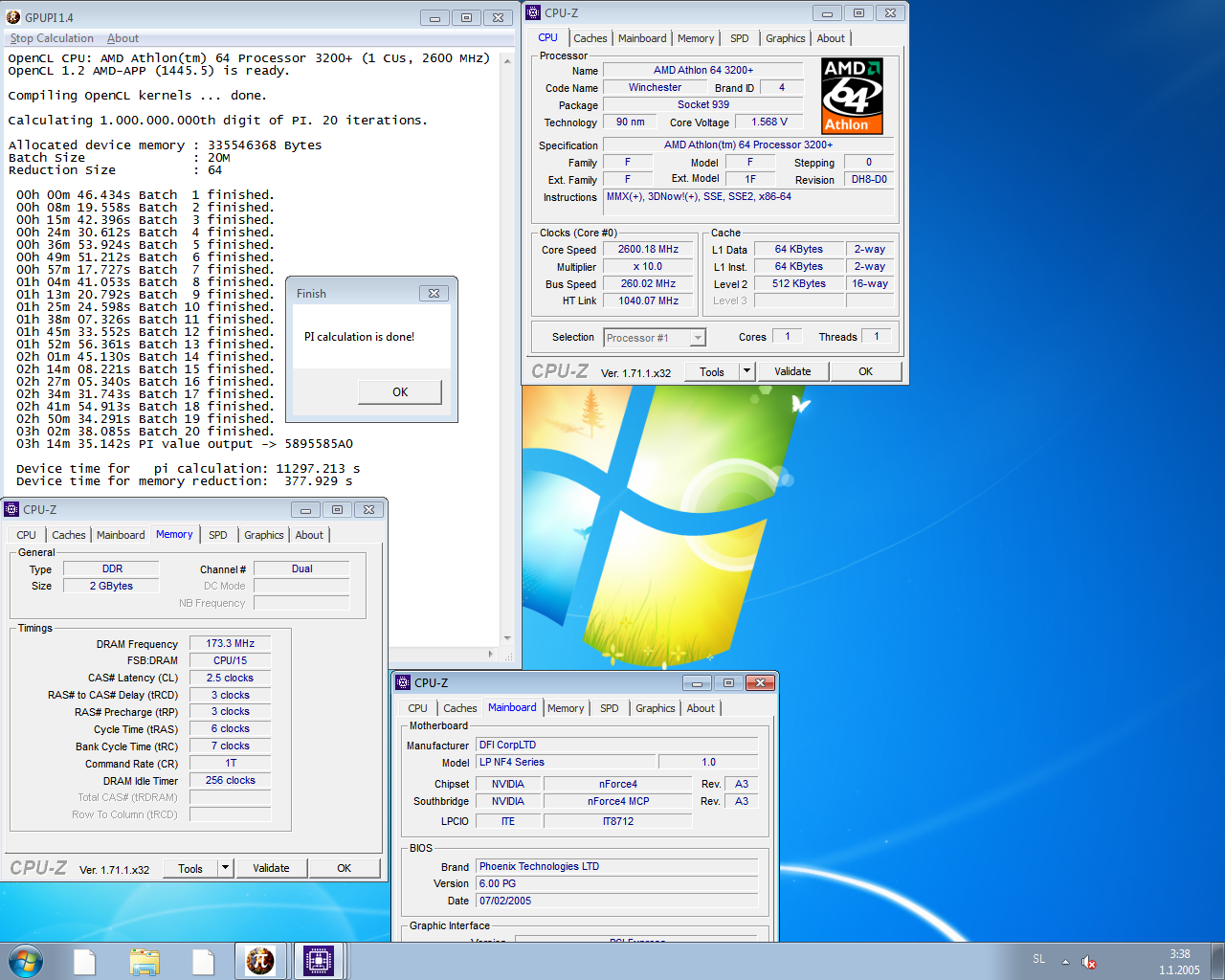Select Graphics tab in Mainboard CPU-Z window
The height and width of the screenshot is (980, 1225).
click(x=656, y=708)
